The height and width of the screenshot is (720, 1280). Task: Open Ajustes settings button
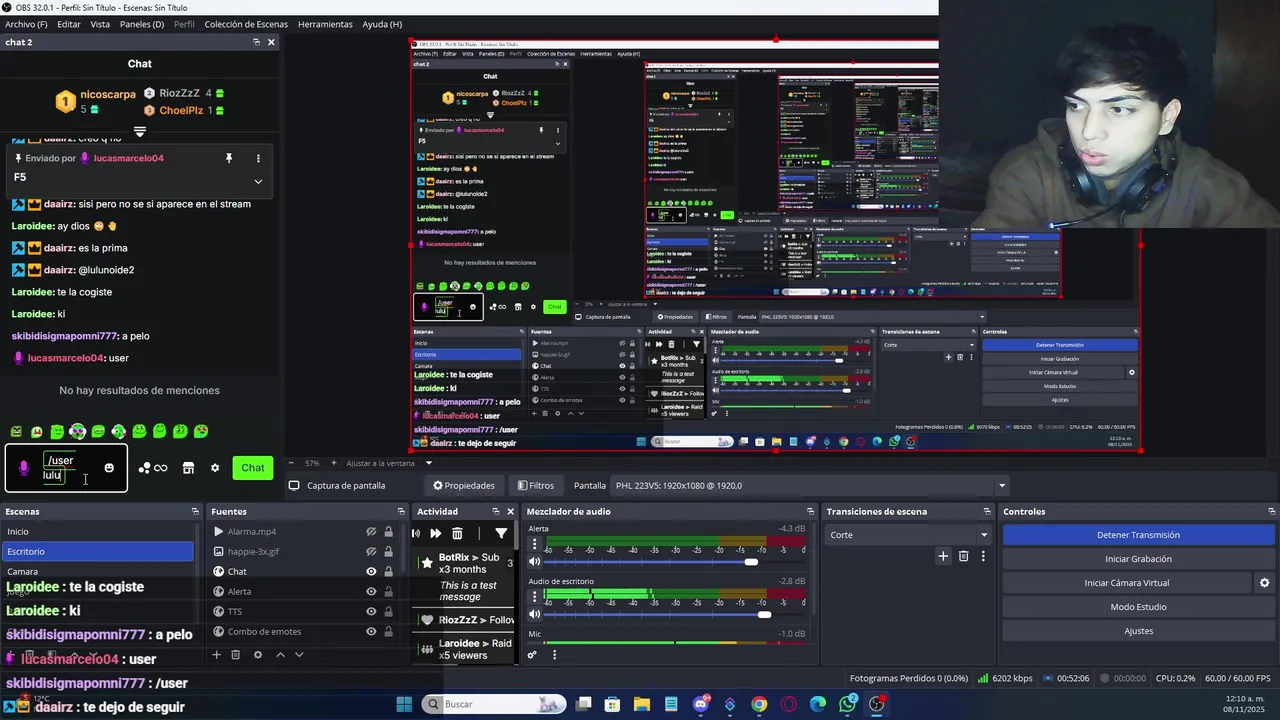click(x=1138, y=631)
